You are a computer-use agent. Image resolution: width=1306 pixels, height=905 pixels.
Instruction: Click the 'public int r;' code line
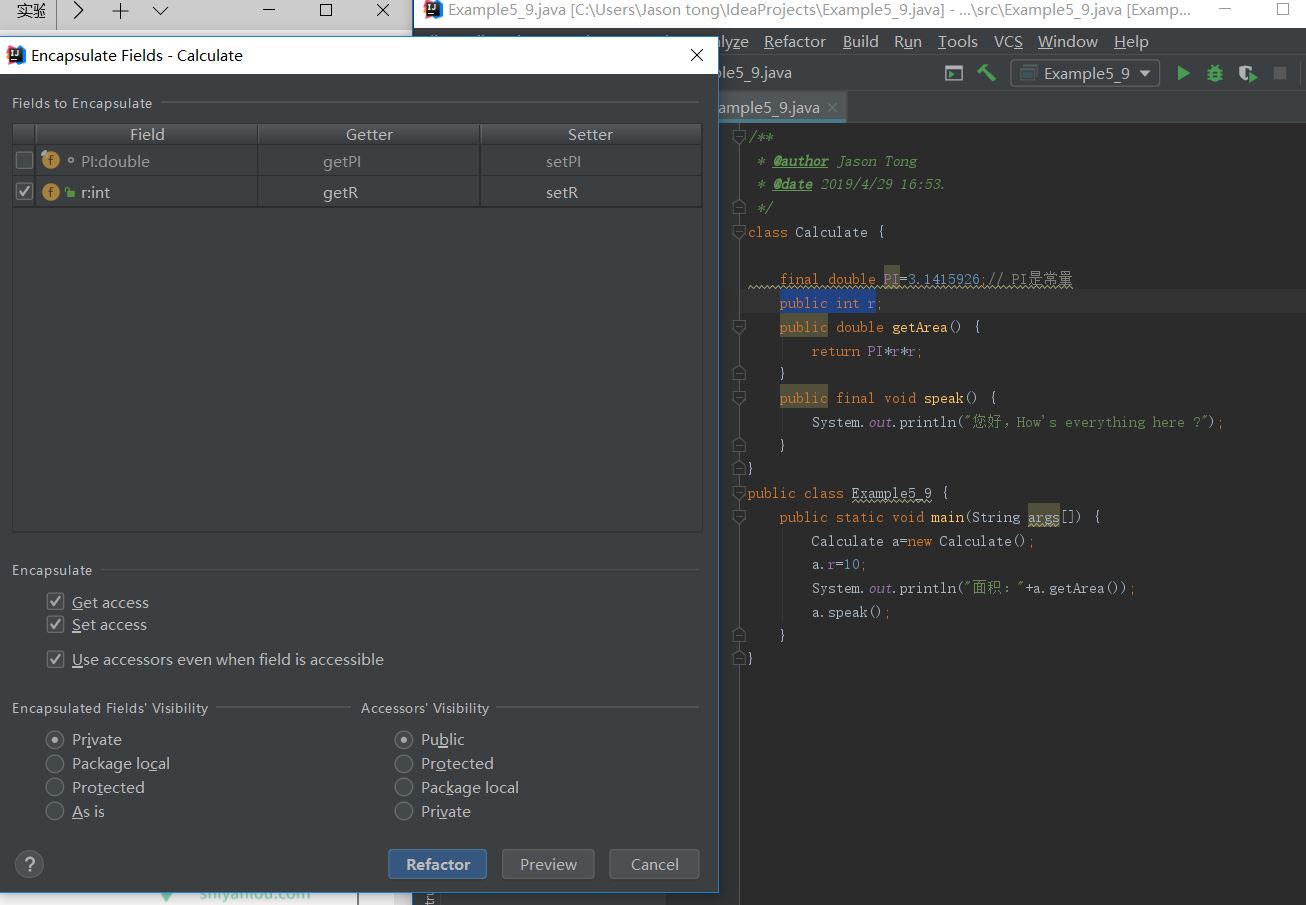830,303
